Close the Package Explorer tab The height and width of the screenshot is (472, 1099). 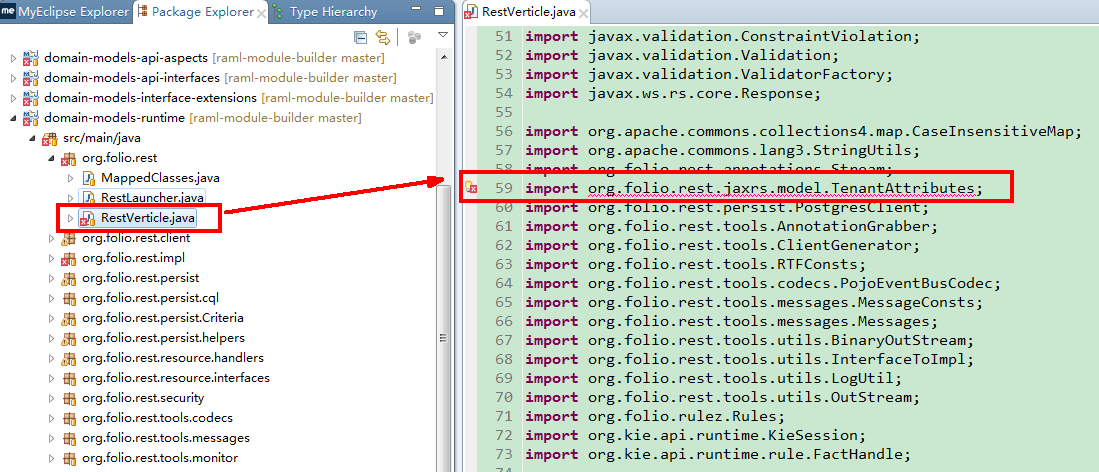click(261, 13)
